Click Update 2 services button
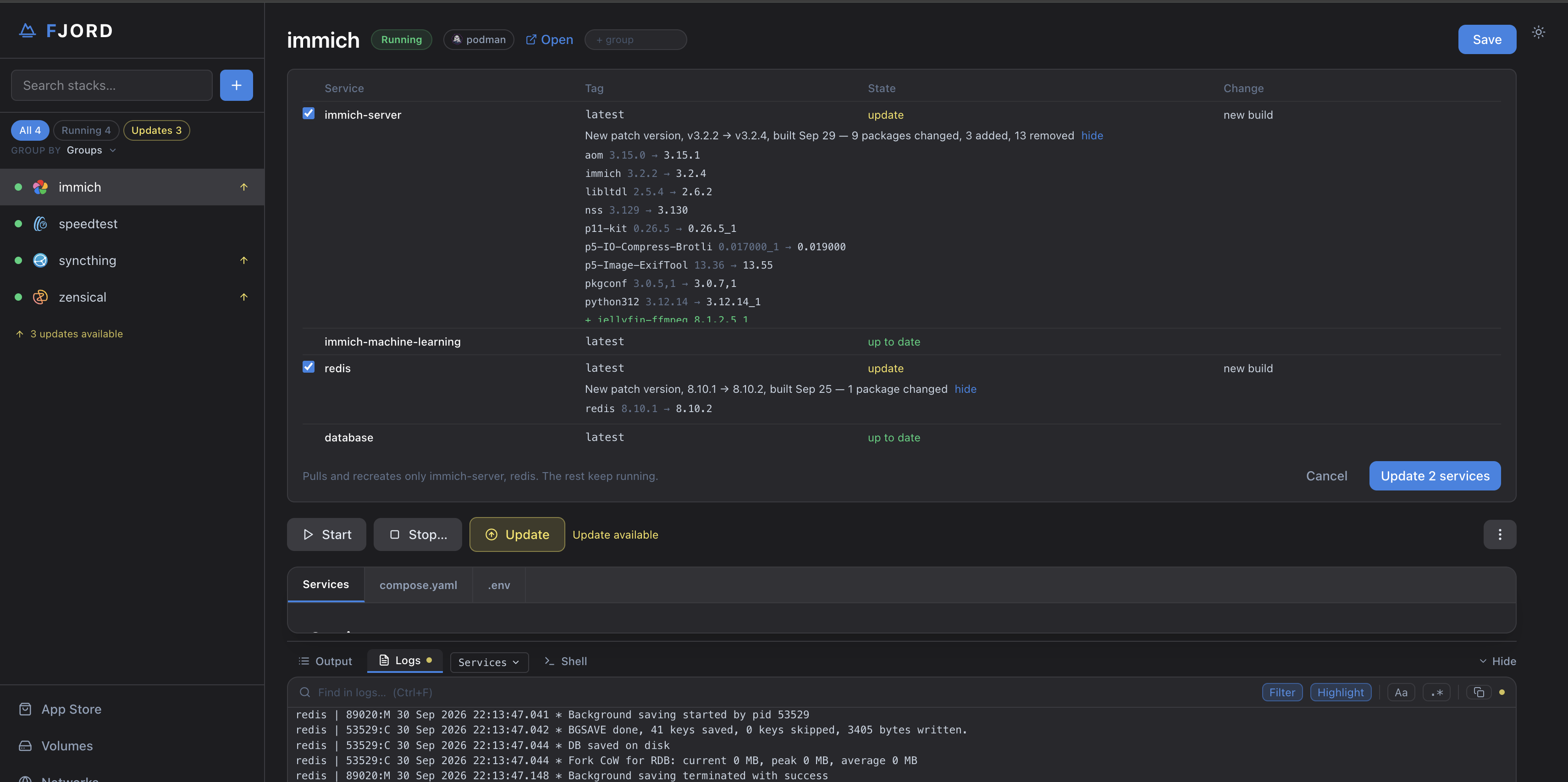This screenshot has height=782, width=1568. click(x=1435, y=476)
